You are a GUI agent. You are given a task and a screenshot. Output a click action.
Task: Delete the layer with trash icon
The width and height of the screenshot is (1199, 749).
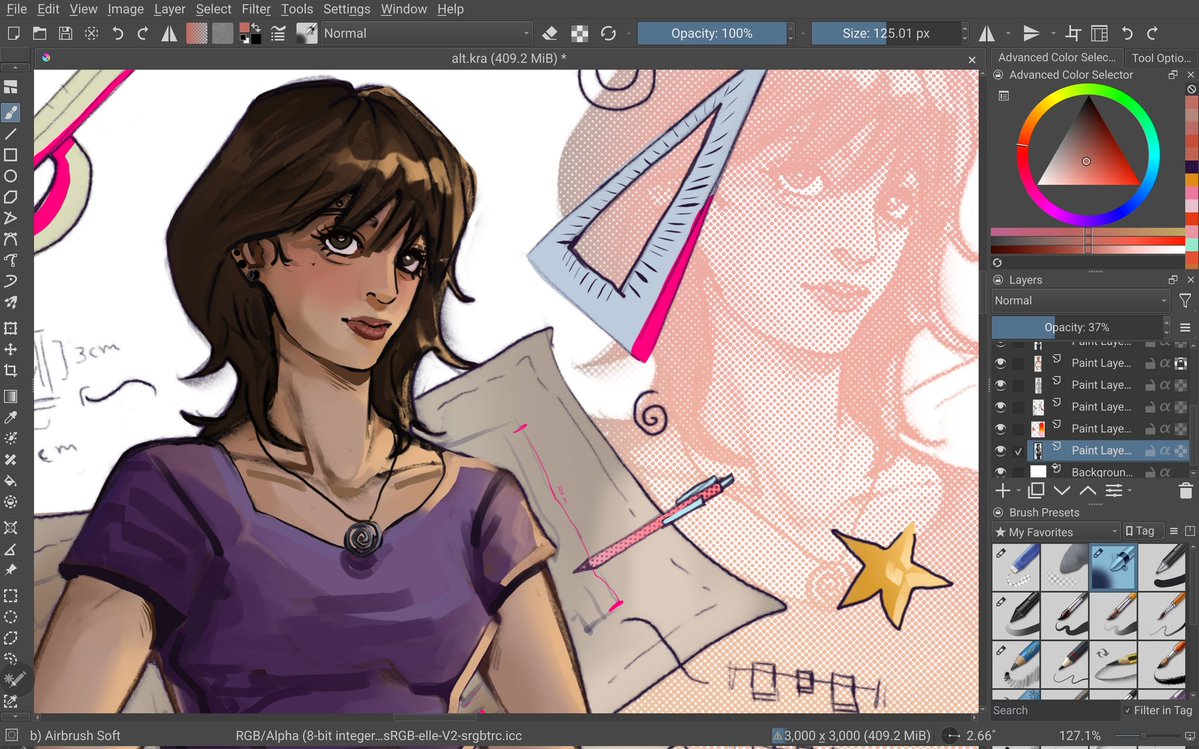1185,491
